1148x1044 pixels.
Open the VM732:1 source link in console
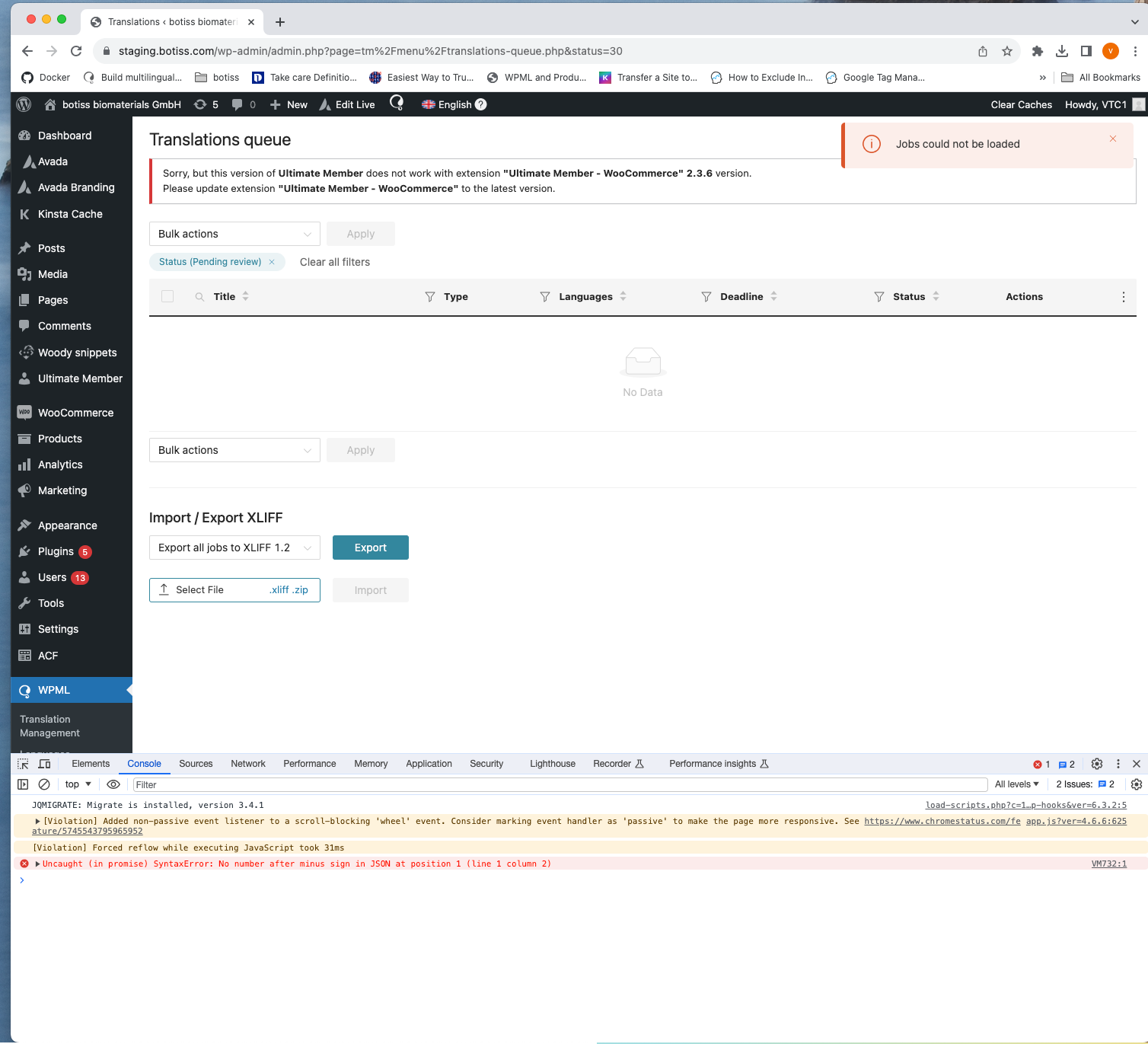coord(1108,864)
